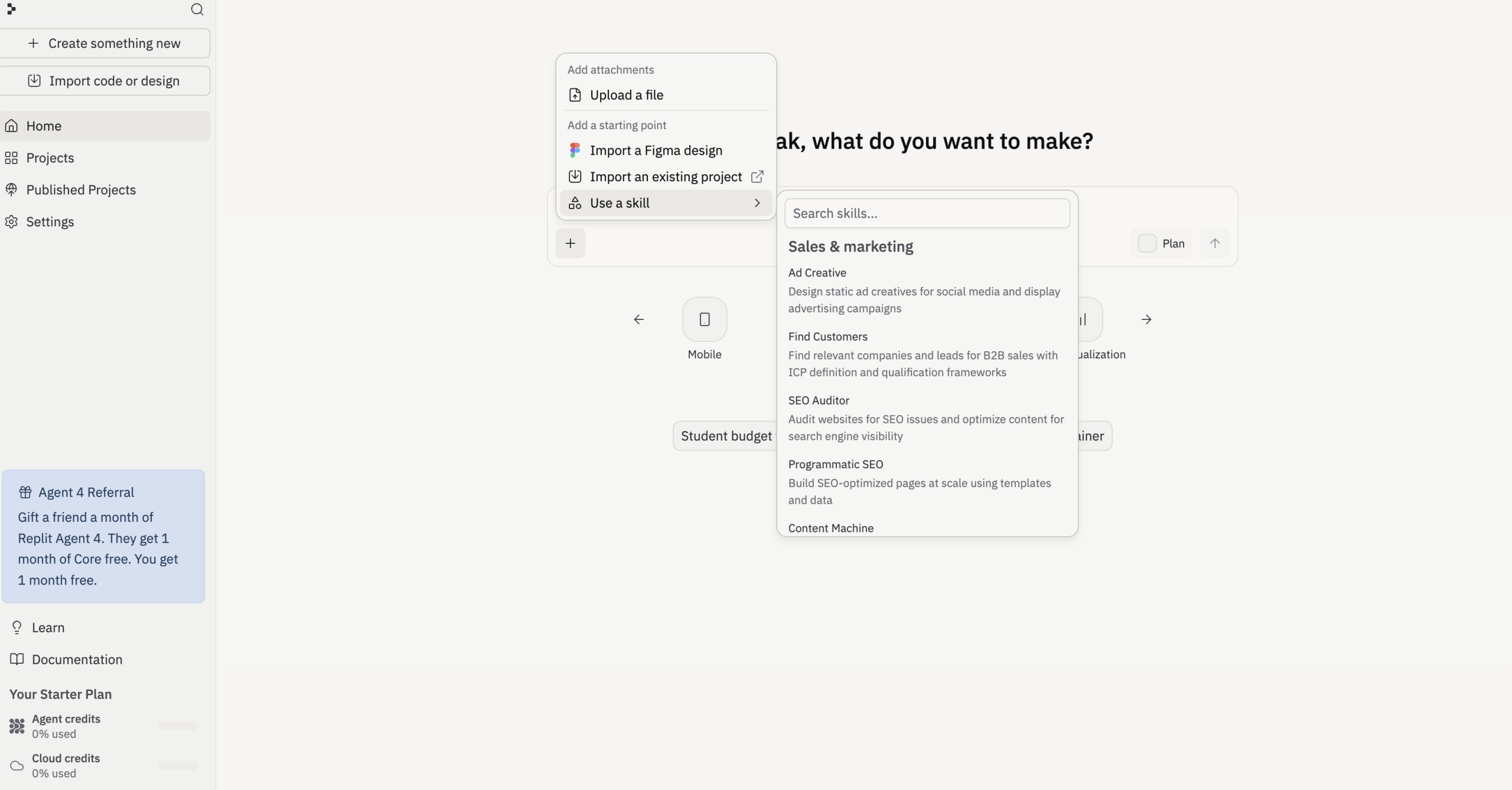Open Settings from the sidebar
Image resolution: width=1512 pixels, height=790 pixels.
51,221
